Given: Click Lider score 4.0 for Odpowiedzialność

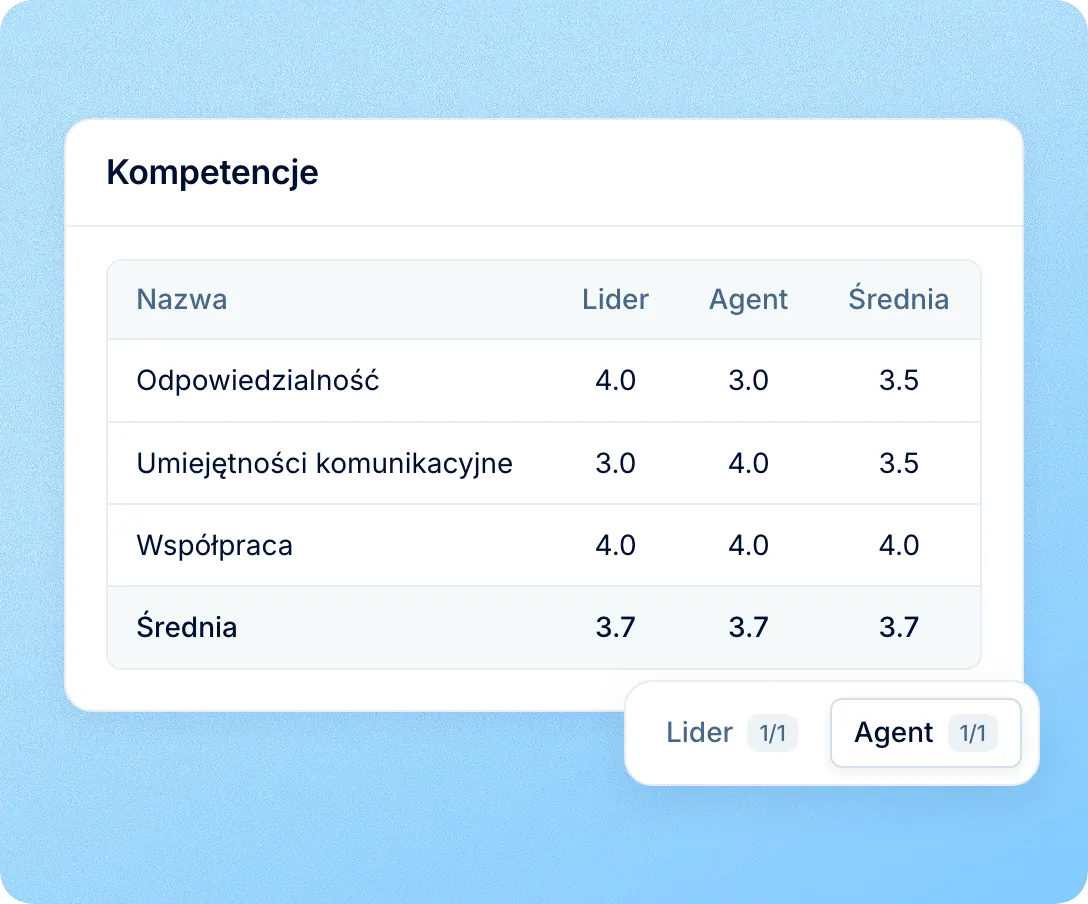Looking at the screenshot, I should coord(615,381).
